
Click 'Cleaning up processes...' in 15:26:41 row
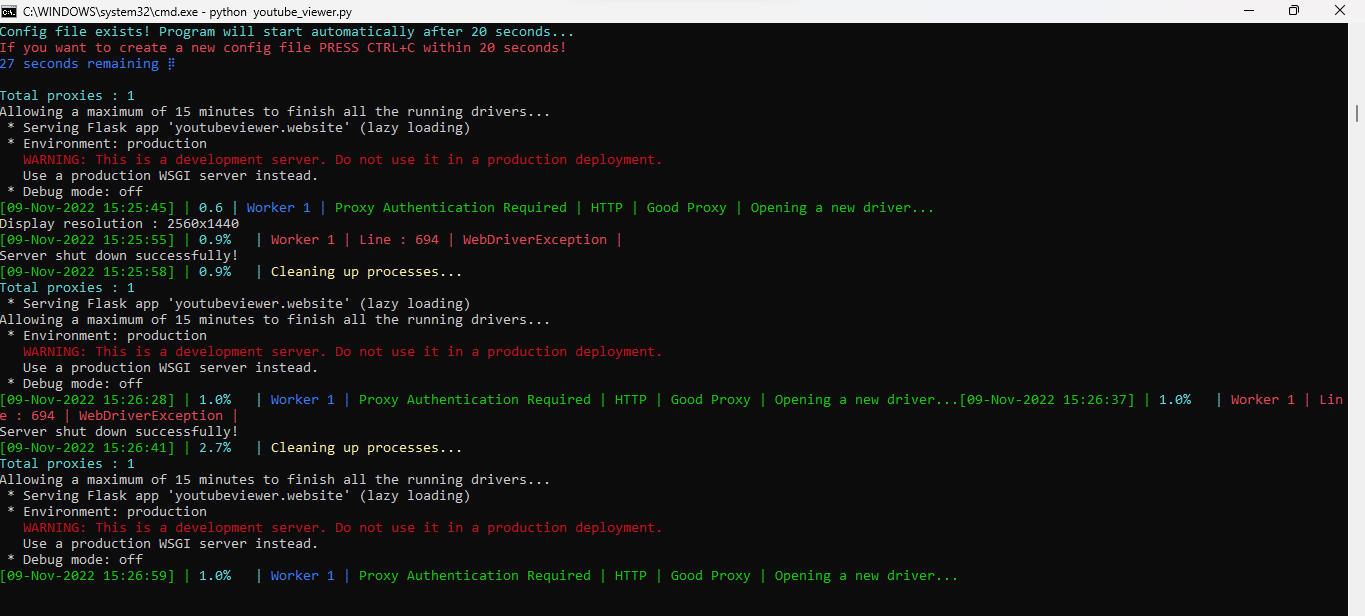coord(367,448)
